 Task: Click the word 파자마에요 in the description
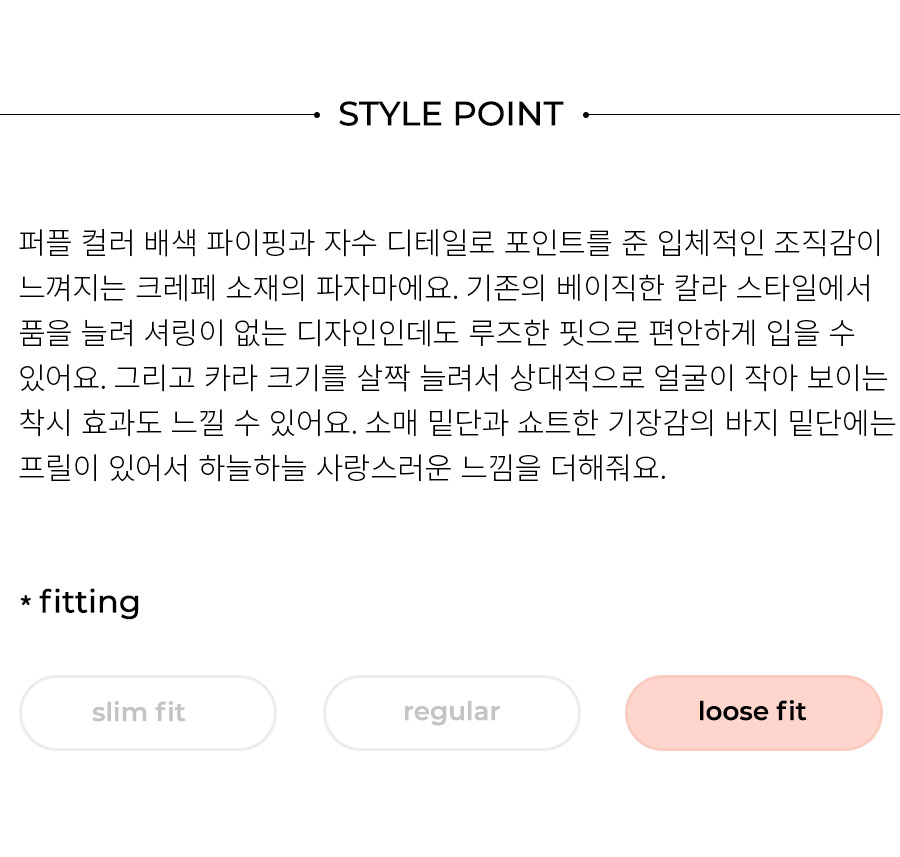click(x=387, y=287)
